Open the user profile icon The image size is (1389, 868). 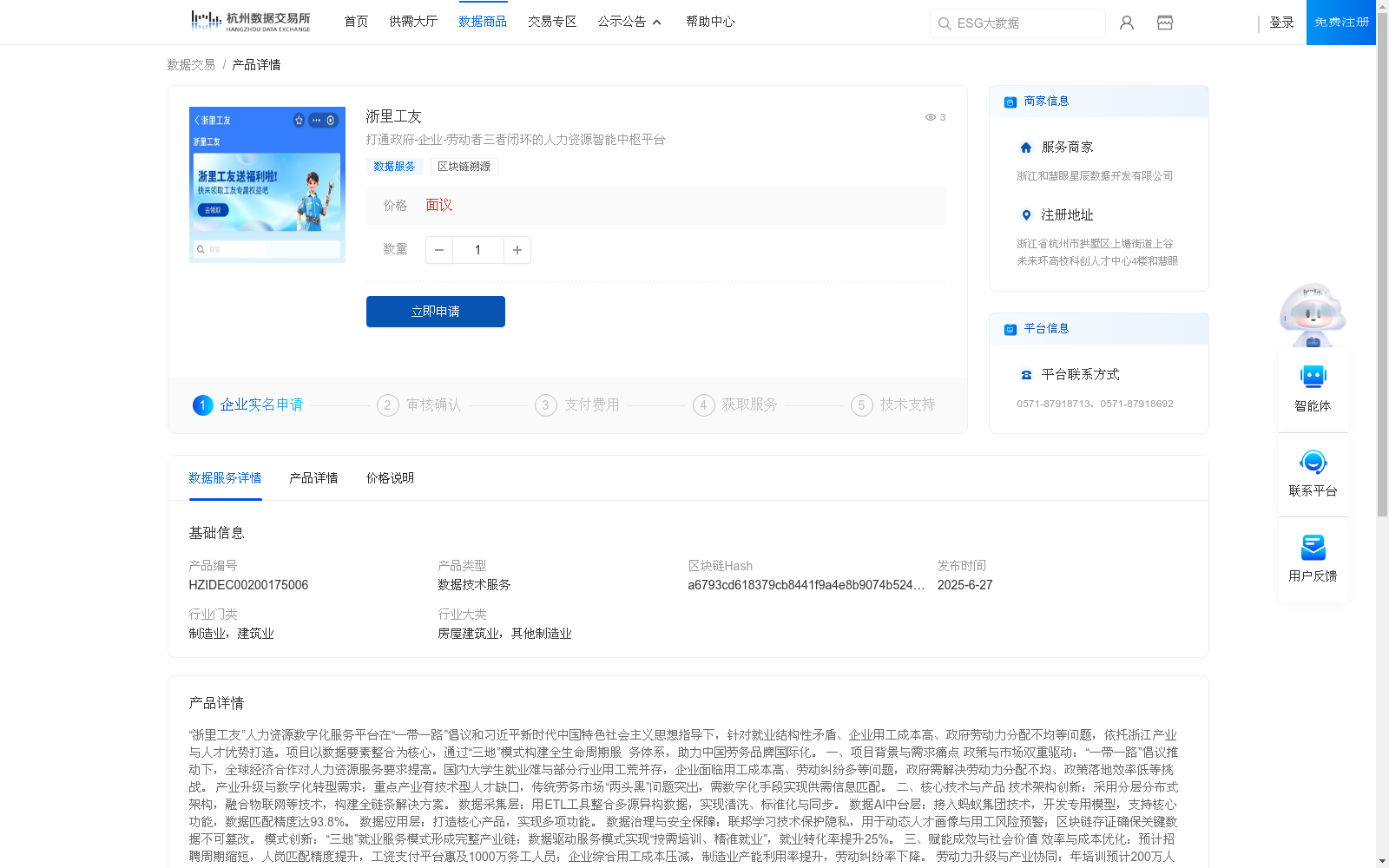pyautogui.click(x=1127, y=23)
